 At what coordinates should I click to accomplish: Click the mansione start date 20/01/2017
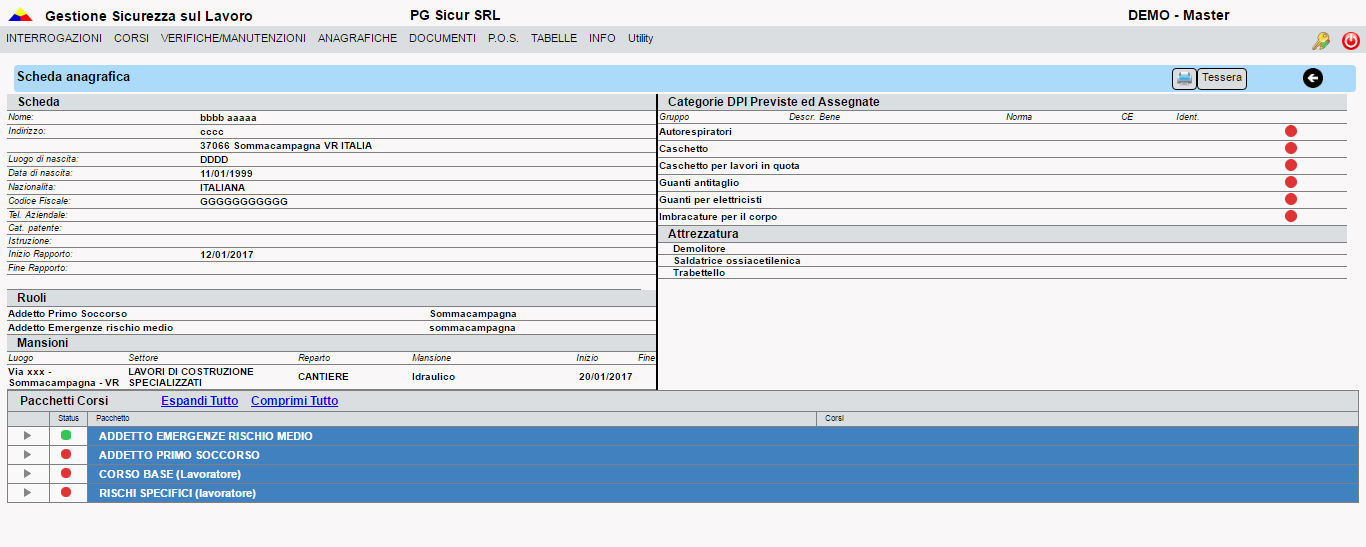pos(606,376)
